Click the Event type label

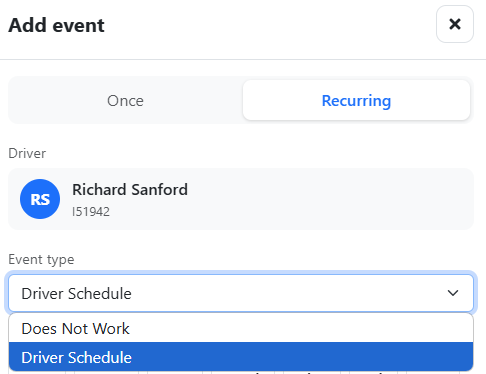click(x=41, y=259)
